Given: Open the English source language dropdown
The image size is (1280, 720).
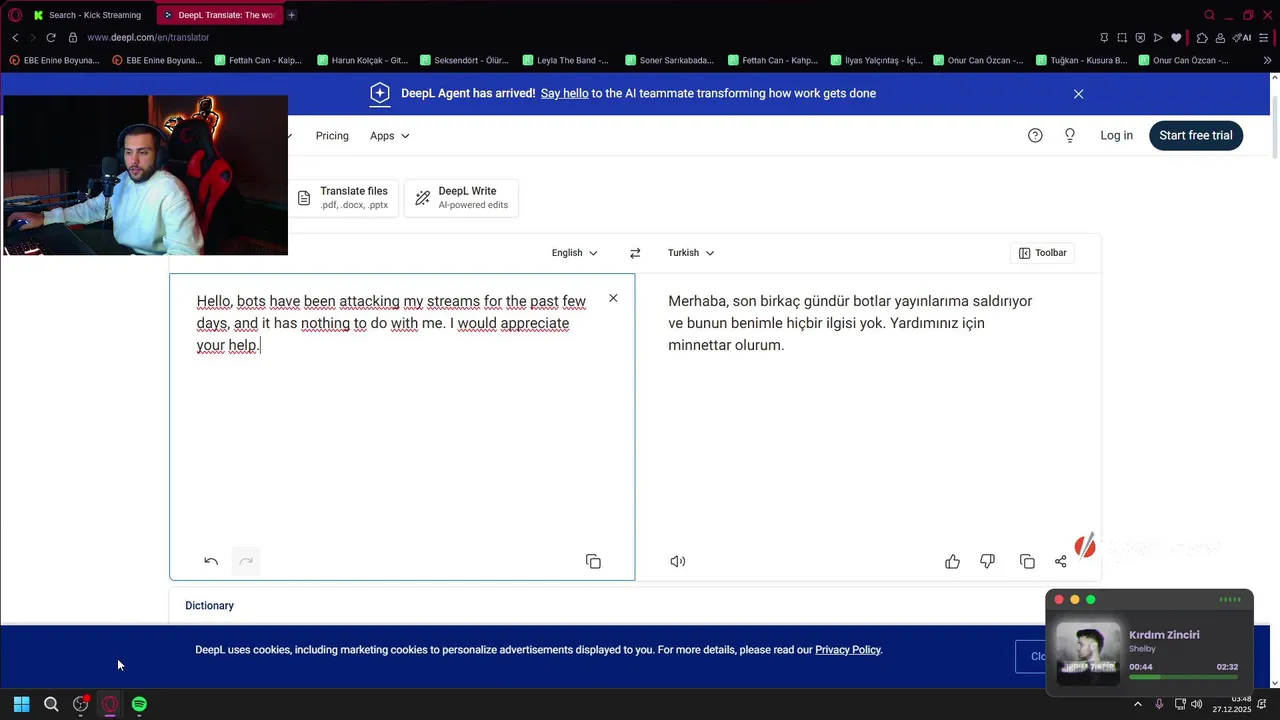Looking at the screenshot, I should [574, 253].
